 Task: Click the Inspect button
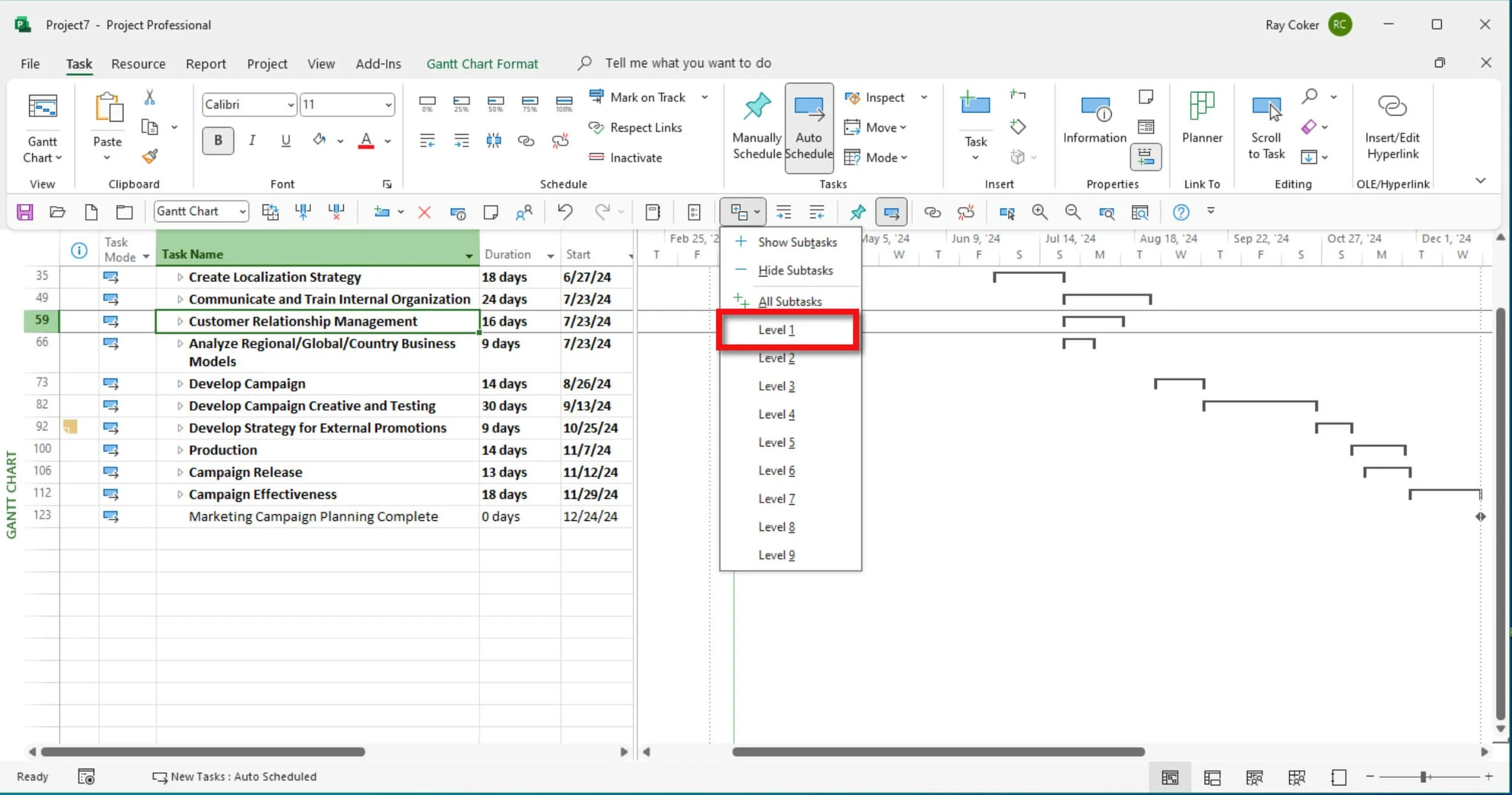click(875, 97)
